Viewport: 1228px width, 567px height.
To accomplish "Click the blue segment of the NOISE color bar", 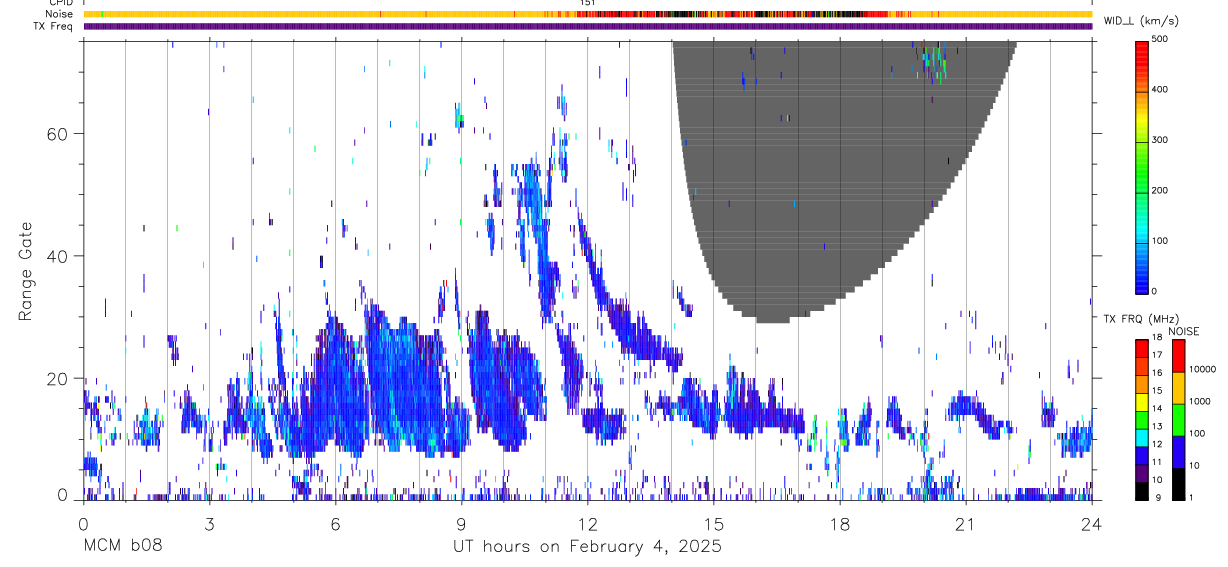I will (1178, 451).
